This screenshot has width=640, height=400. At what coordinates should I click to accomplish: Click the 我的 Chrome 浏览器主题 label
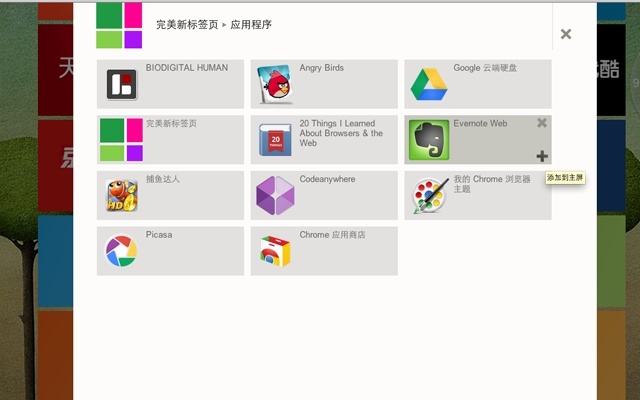click(x=492, y=184)
